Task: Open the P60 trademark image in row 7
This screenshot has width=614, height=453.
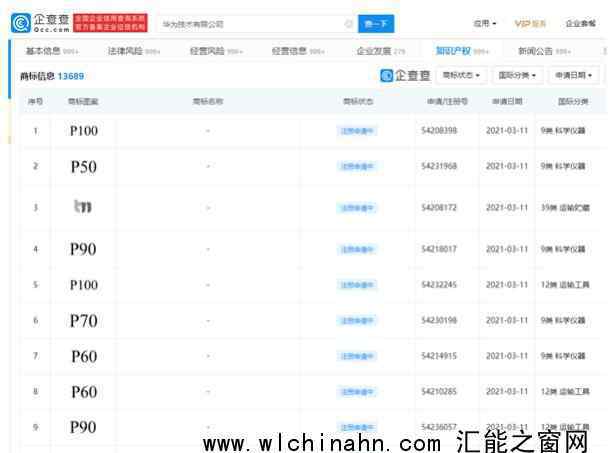Action: pos(84,357)
